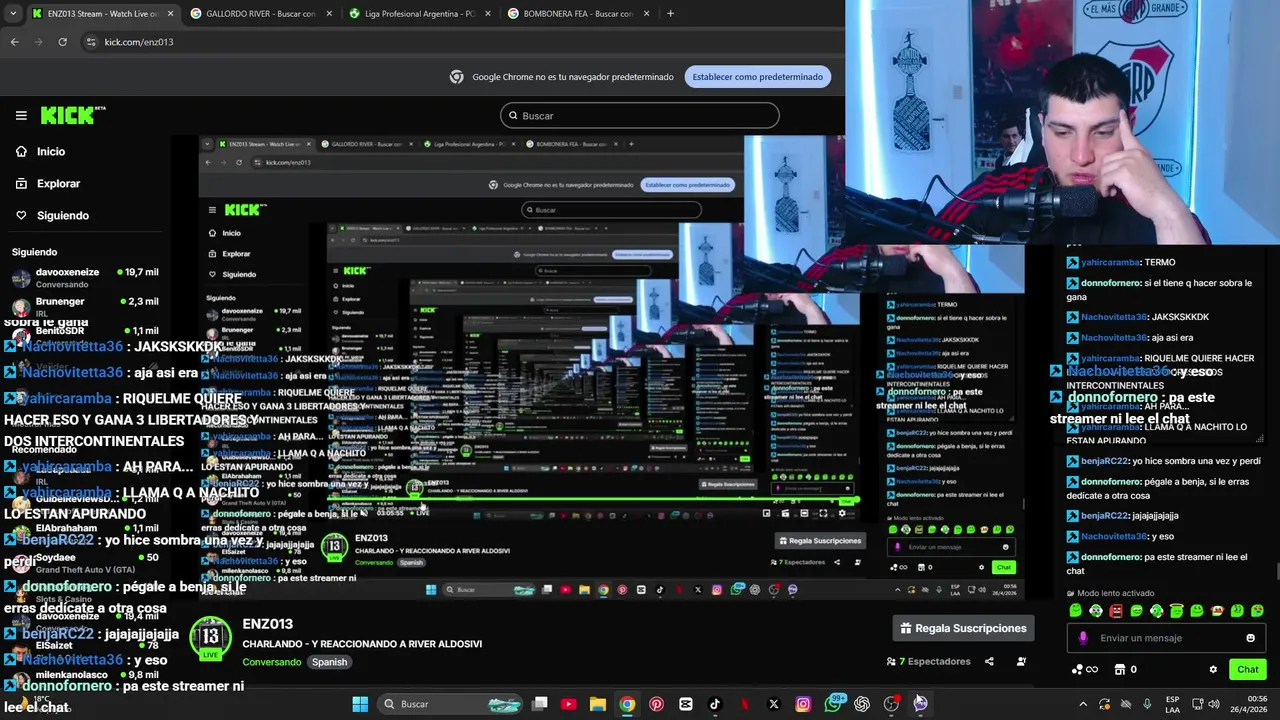
Task: Go back in browser
Action: click(14, 42)
